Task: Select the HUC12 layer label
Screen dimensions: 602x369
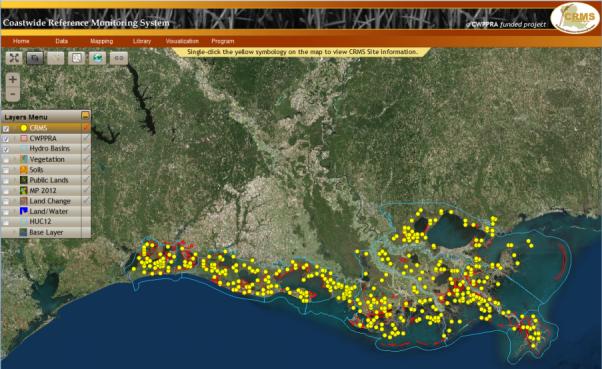Action: [40, 222]
